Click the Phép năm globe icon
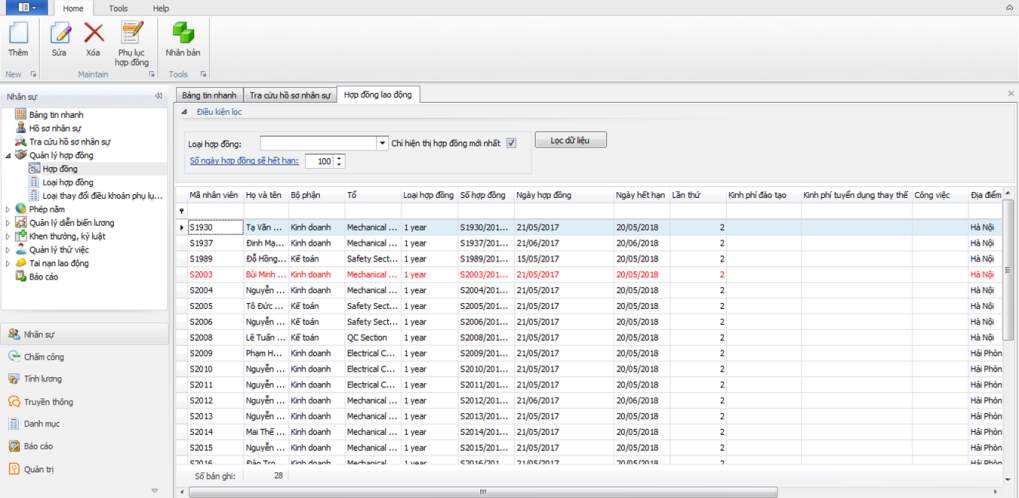Viewport: 1019px width, 498px height. click(x=21, y=209)
